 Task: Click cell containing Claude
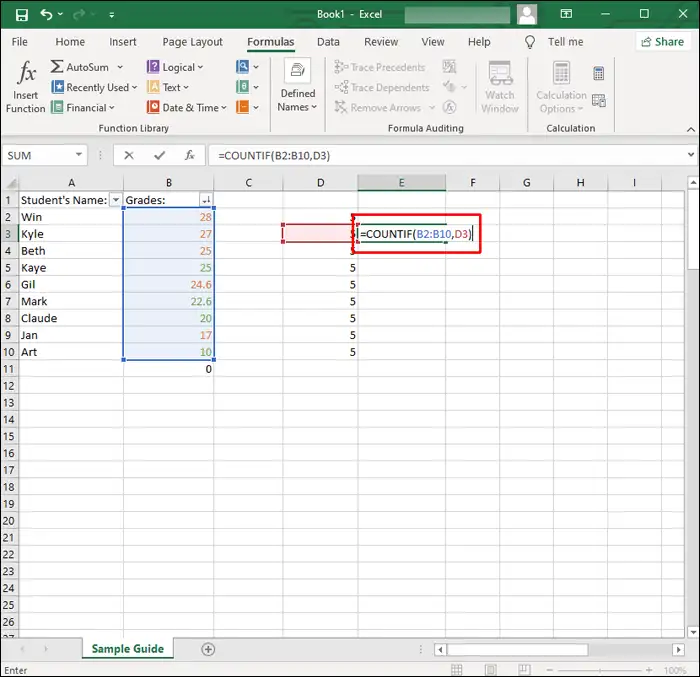point(71,318)
